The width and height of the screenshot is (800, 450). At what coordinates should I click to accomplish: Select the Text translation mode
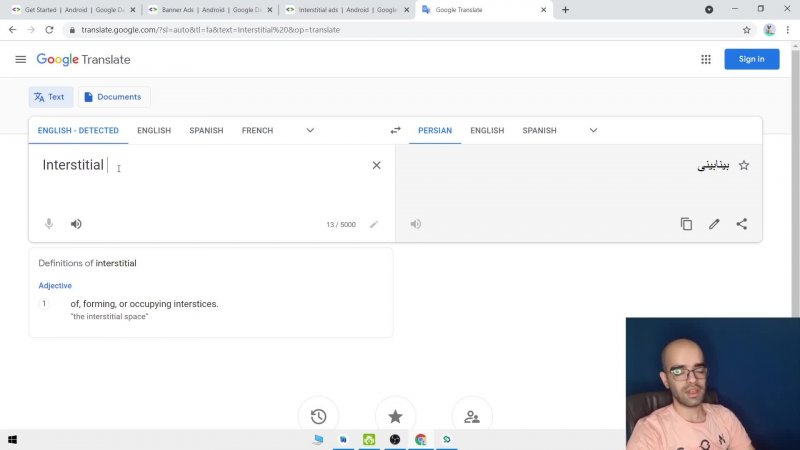(50, 97)
